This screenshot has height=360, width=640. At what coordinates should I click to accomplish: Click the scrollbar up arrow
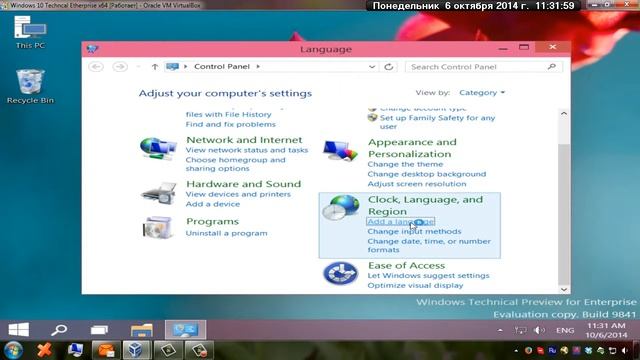click(x=564, y=113)
